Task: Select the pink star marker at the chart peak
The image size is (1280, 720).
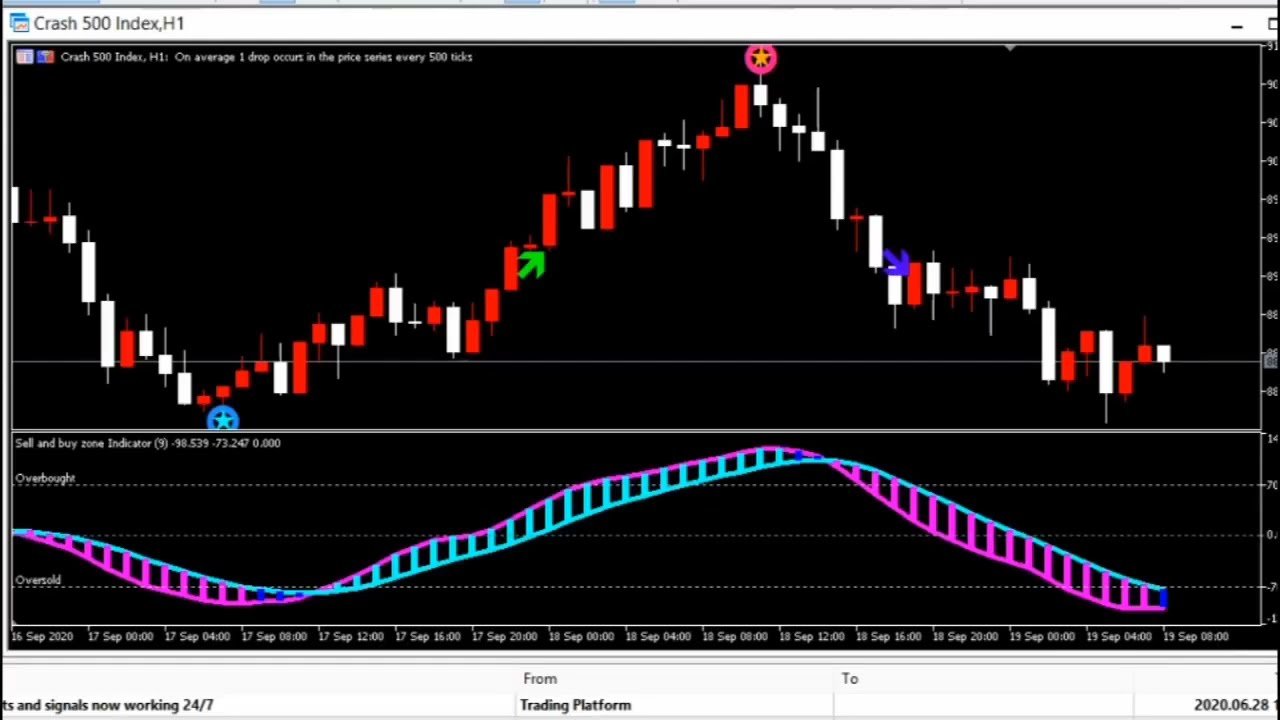Action: (x=761, y=59)
